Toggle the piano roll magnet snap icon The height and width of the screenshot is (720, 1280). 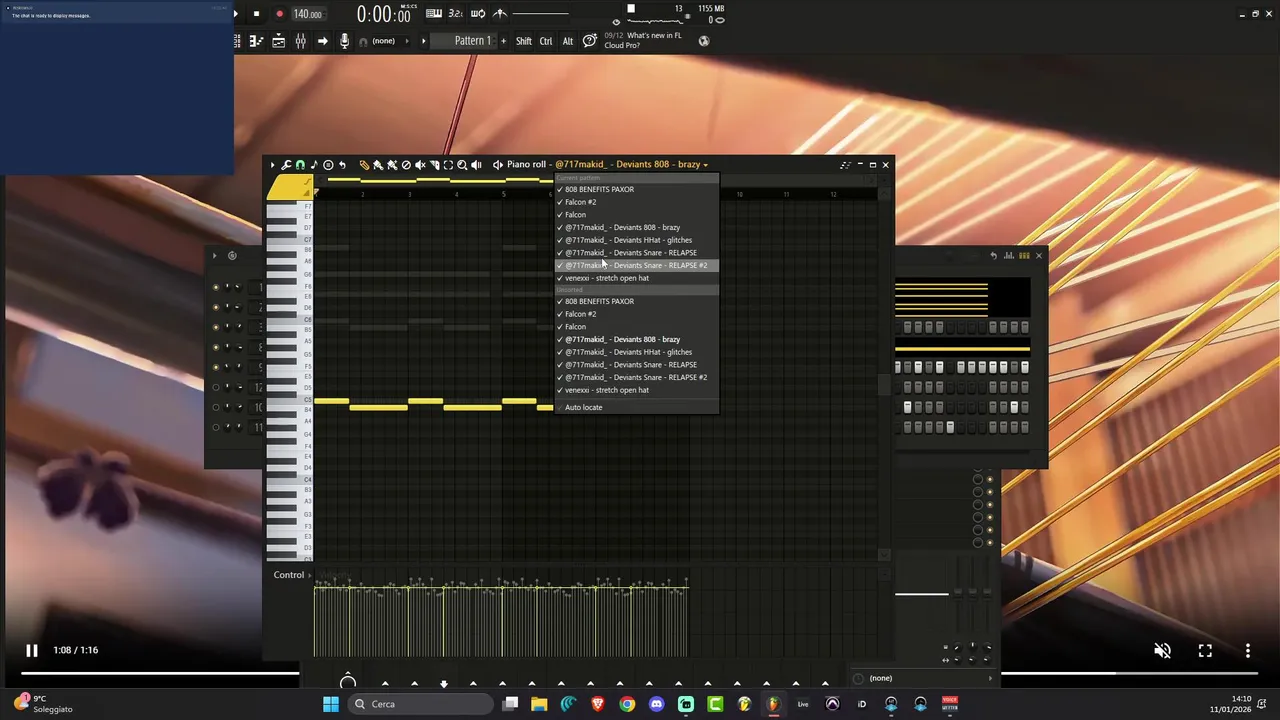pyautogui.click(x=300, y=165)
